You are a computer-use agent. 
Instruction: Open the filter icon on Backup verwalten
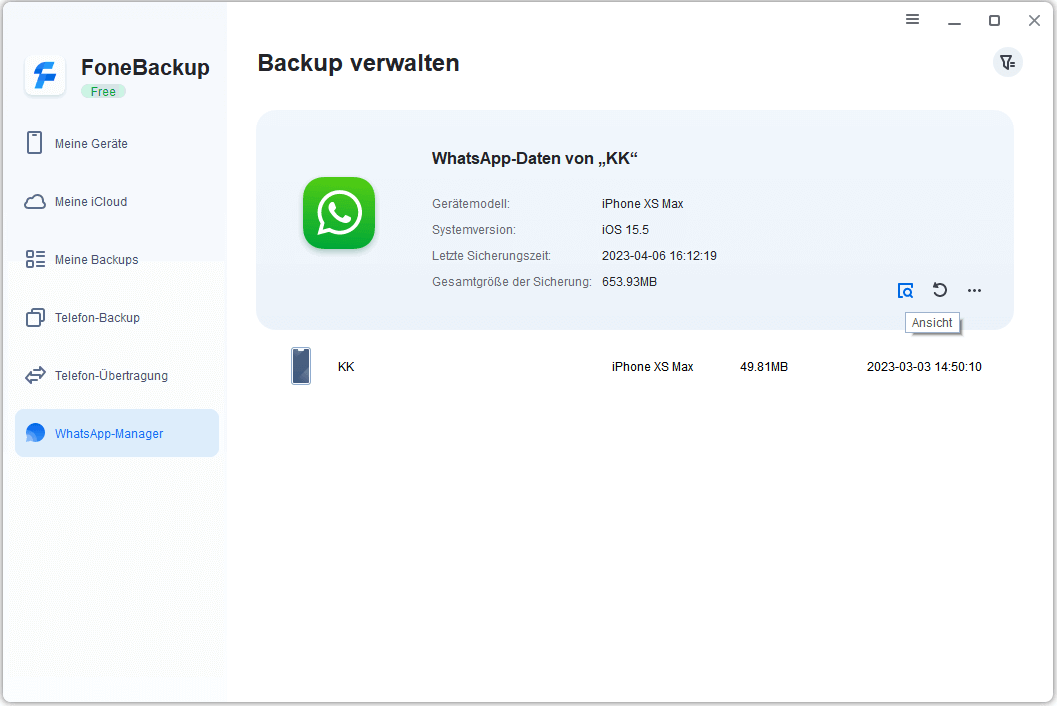click(1008, 63)
